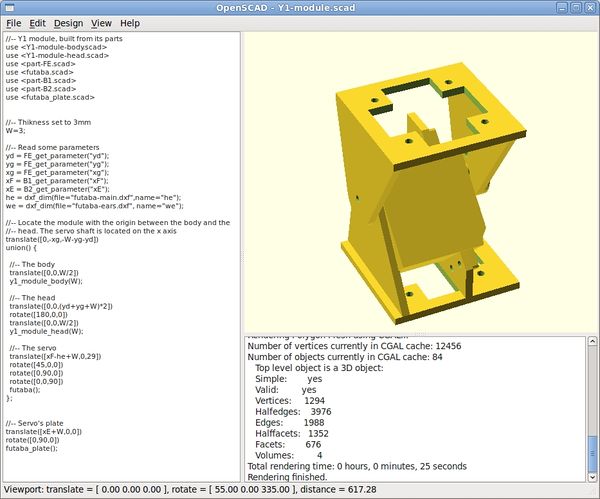The image size is (600, 499).
Task: Open the File menu
Action: [13, 22]
